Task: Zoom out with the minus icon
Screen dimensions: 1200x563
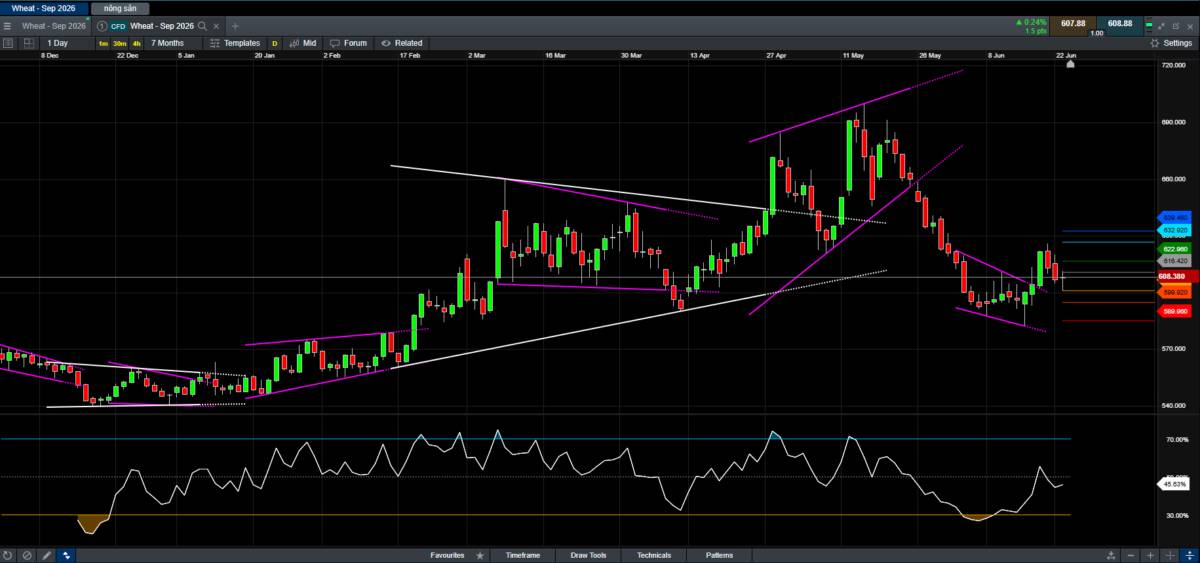Action: click(1131, 555)
